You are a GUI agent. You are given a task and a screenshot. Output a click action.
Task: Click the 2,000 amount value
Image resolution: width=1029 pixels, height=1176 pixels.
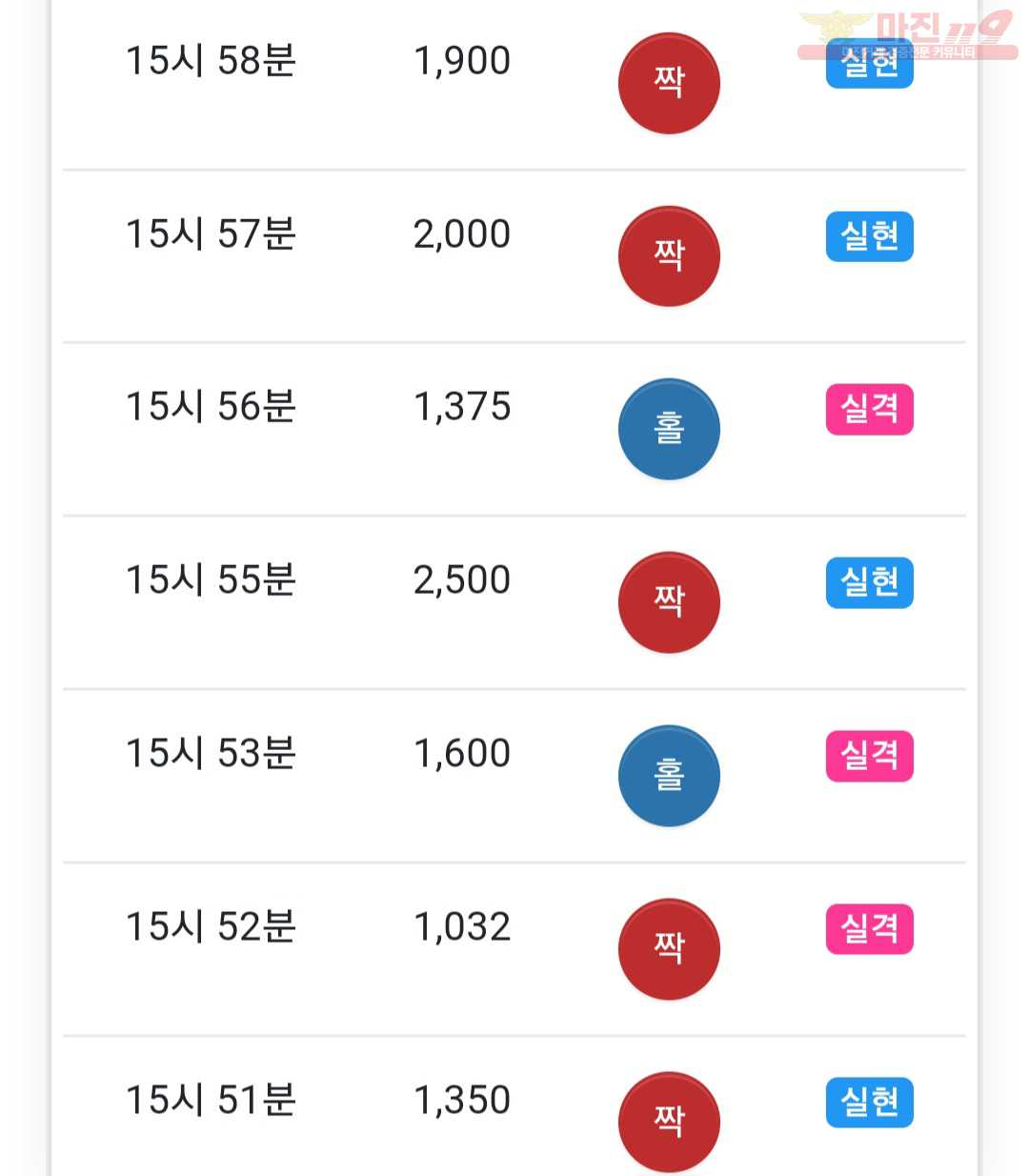[x=462, y=234]
